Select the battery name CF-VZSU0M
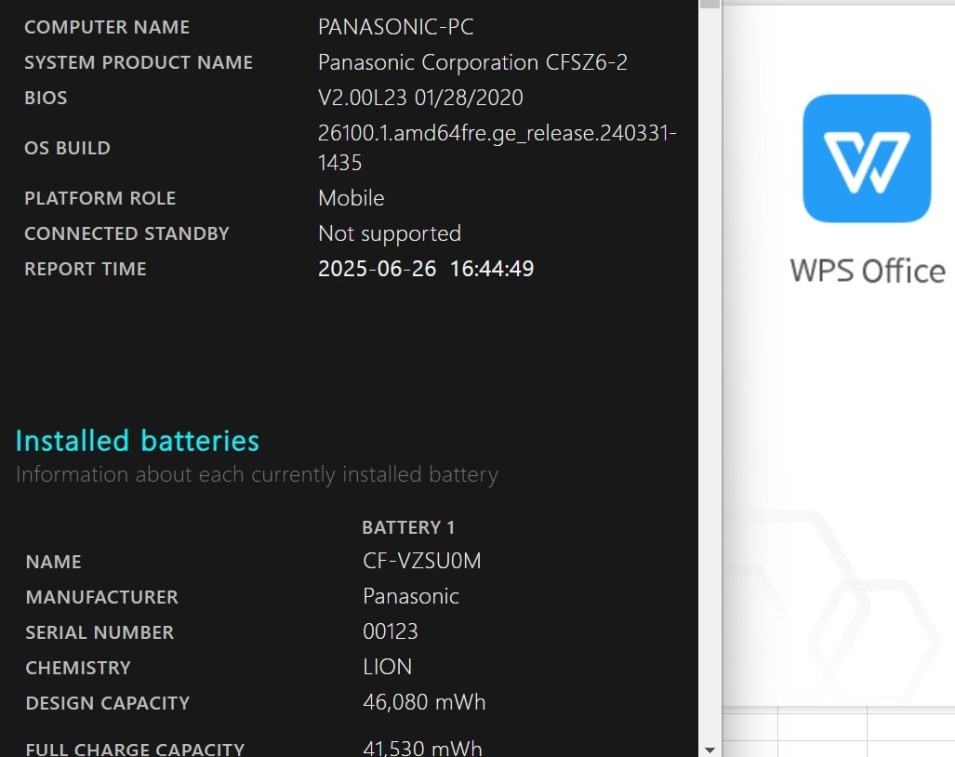 click(422, 561)
